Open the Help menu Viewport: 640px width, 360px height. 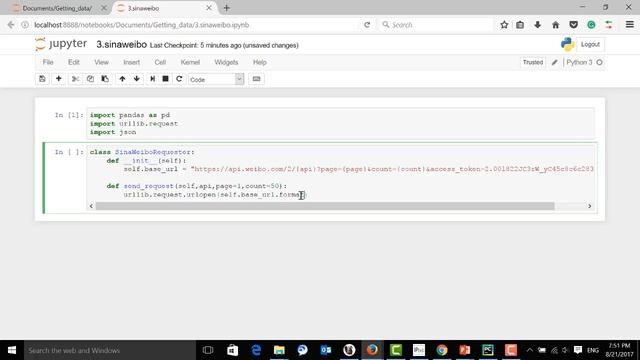[x=260, y=62]
